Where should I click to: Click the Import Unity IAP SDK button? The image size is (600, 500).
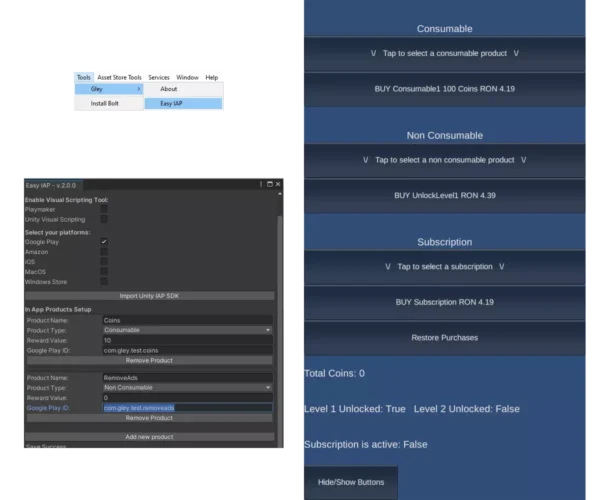click(x=149, y=296)
